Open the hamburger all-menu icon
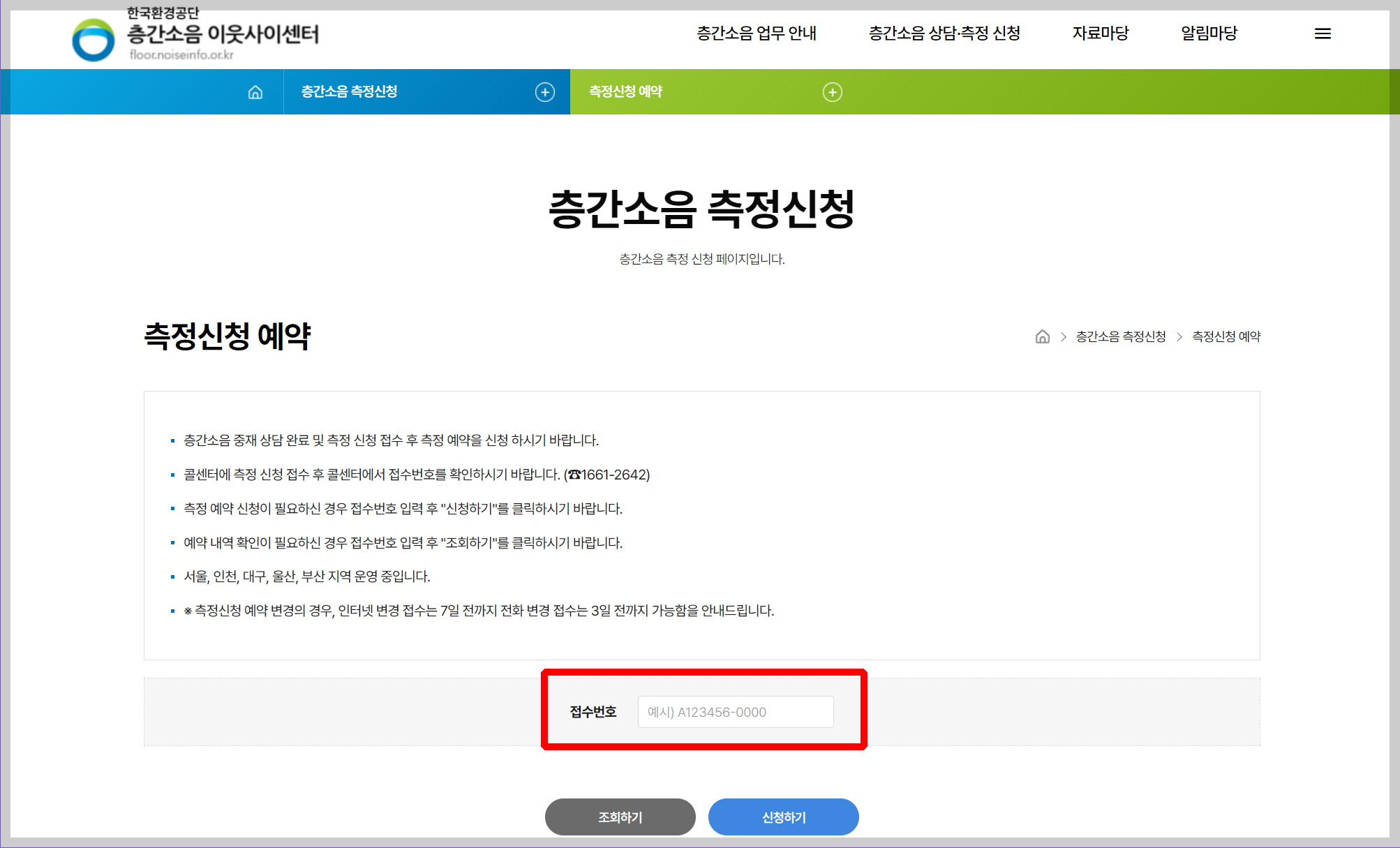Image resolution: width=1400 pixels, height=848 pixels. pos(1323,34)
